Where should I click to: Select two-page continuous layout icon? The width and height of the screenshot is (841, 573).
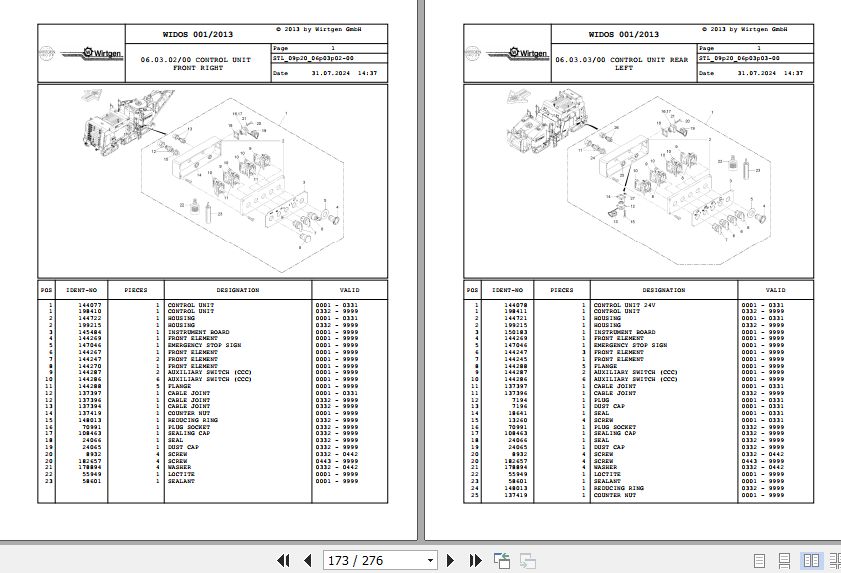point(835,561)
